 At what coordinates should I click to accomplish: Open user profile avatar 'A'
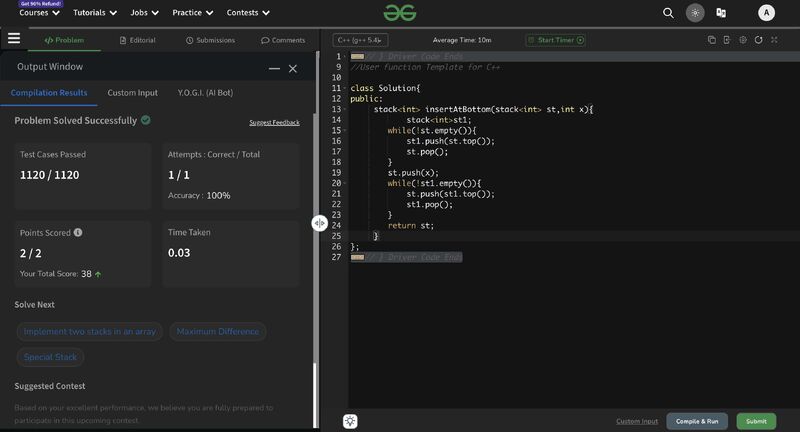[766, 13]
